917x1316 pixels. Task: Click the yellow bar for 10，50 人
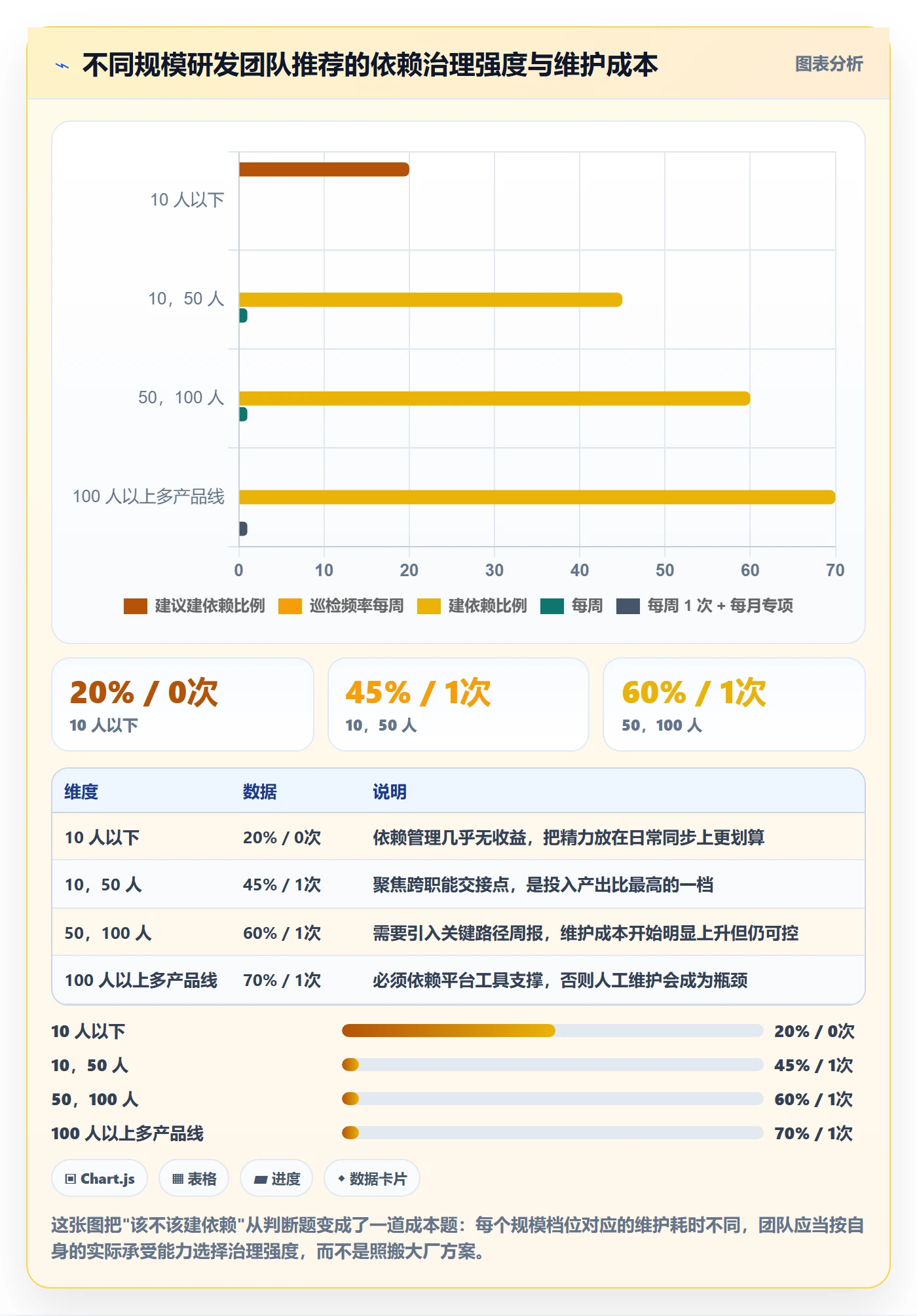(430, 300)
